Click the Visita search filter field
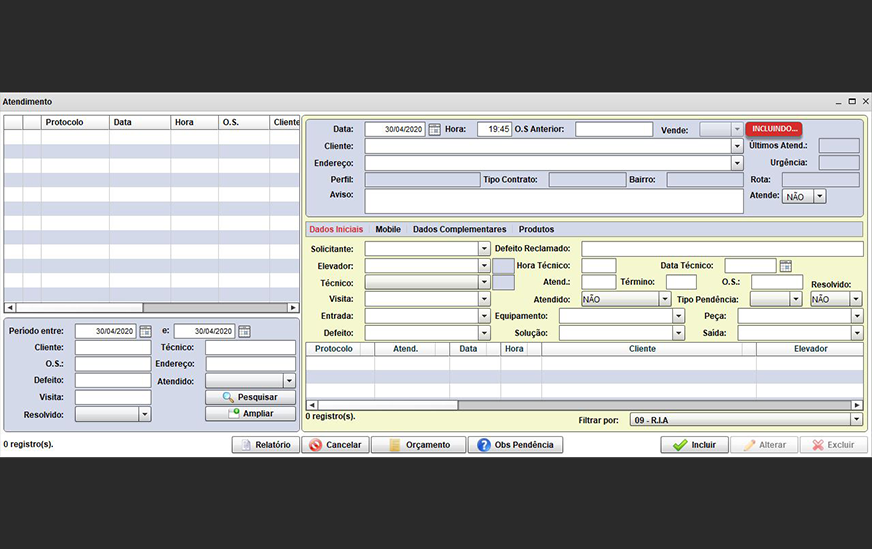Image resolution: width=872 pixels, height=549 pixels. point(113,397)
